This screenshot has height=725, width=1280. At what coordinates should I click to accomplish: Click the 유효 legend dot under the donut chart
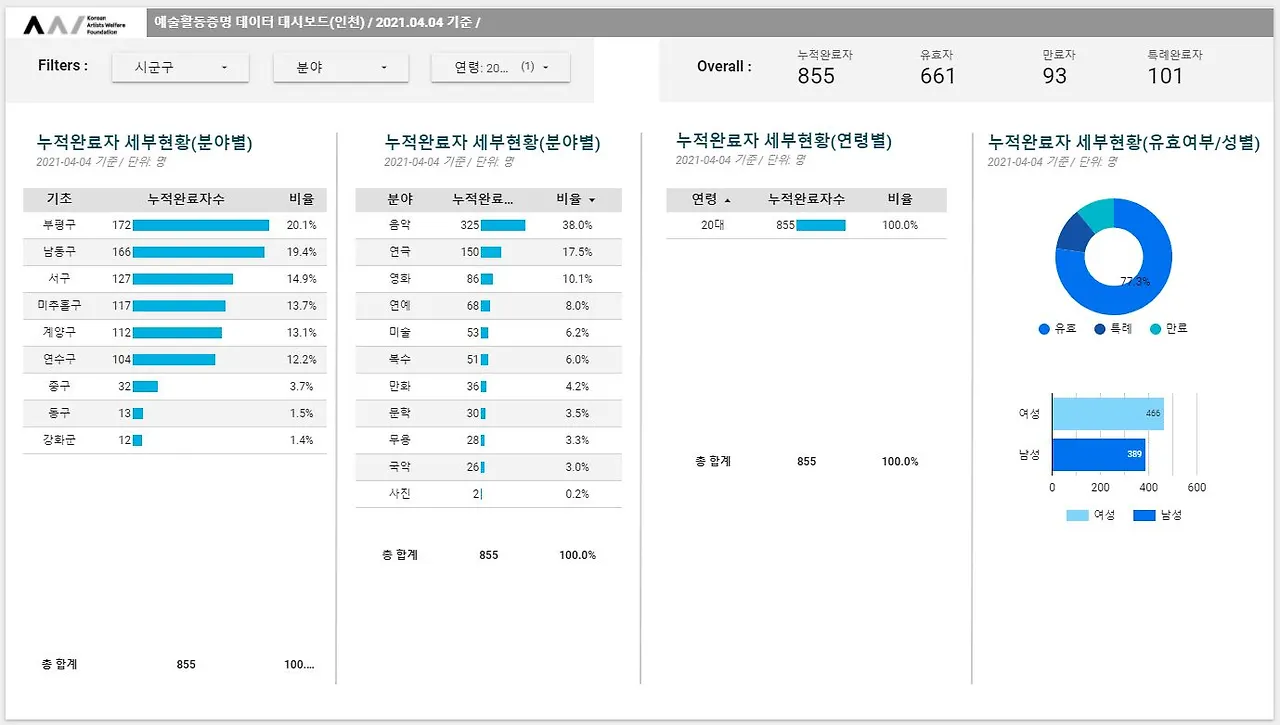coord(1044,328)
